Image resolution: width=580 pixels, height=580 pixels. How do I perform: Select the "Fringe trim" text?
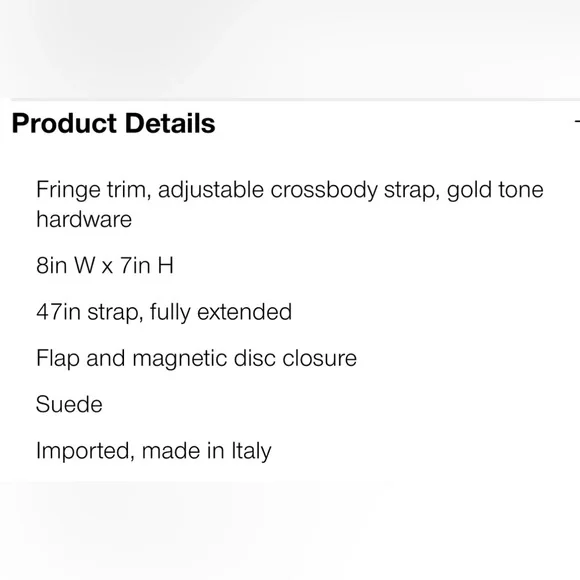click(x=94, y=190)
